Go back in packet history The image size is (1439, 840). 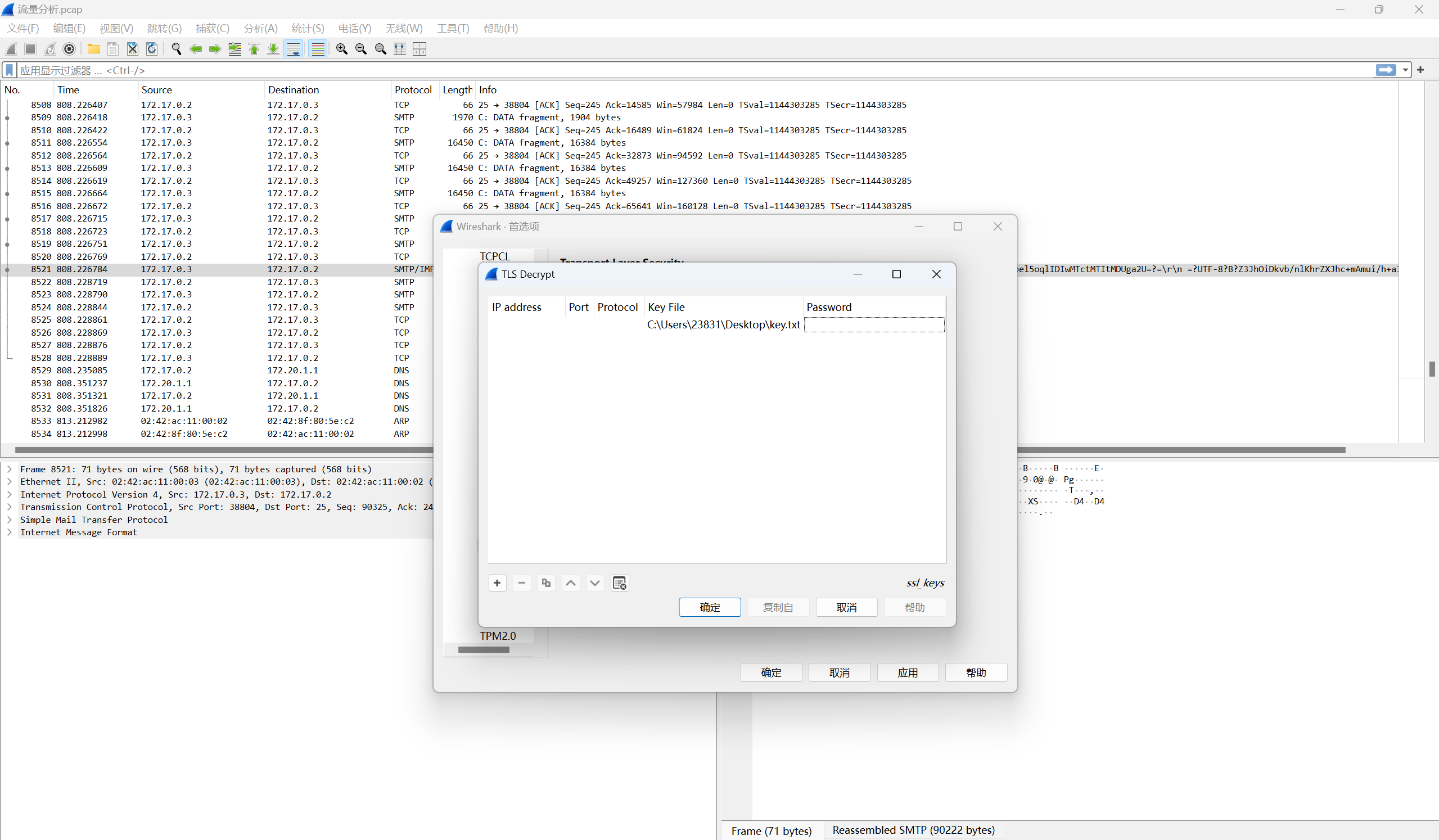pos(196,49)
